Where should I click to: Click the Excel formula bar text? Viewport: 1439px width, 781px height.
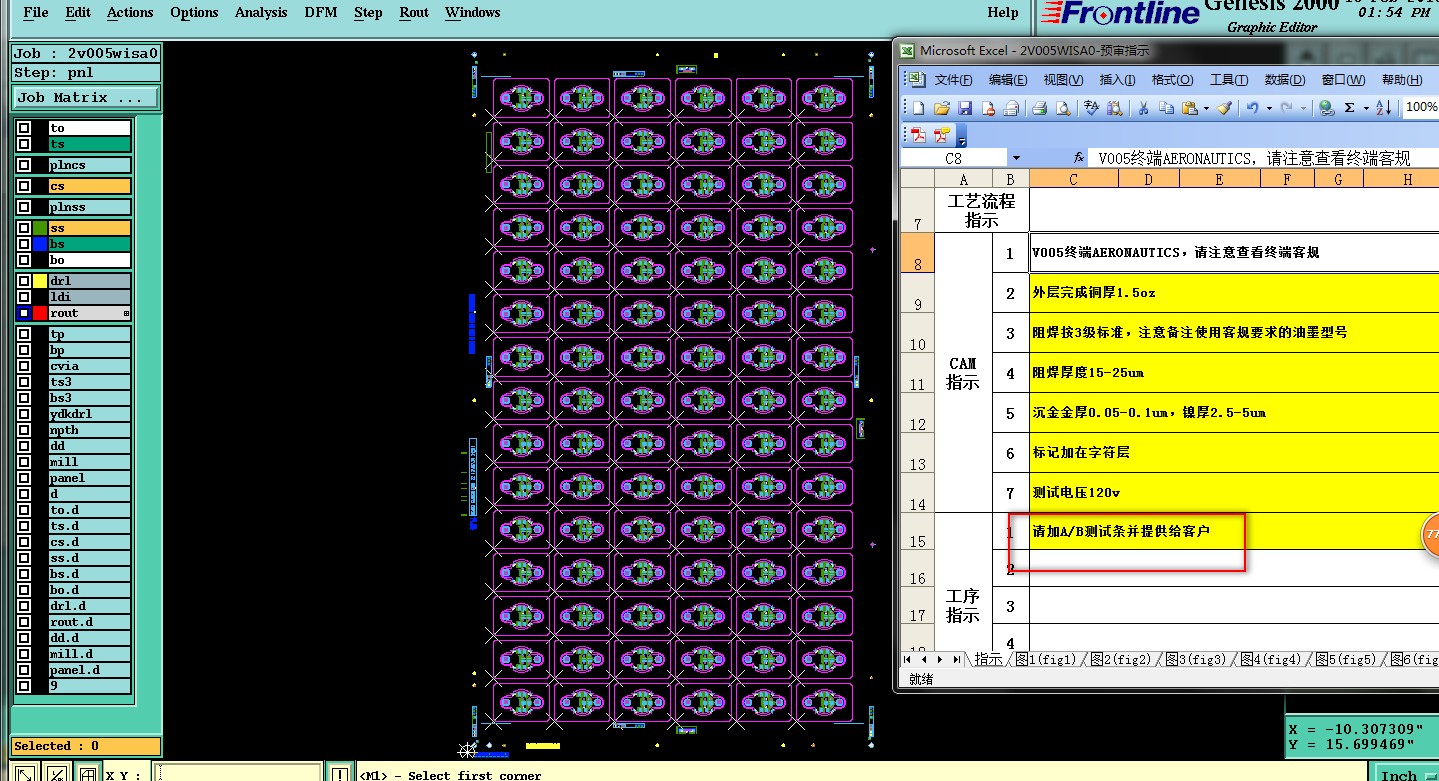tap(1254, 158)
